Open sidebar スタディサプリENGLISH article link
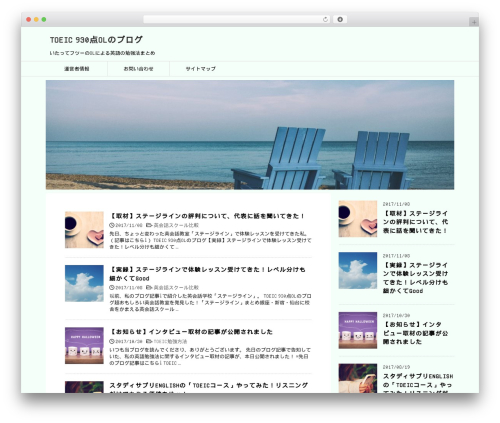Viewport: 500px width, 423px height. [418, 383]
